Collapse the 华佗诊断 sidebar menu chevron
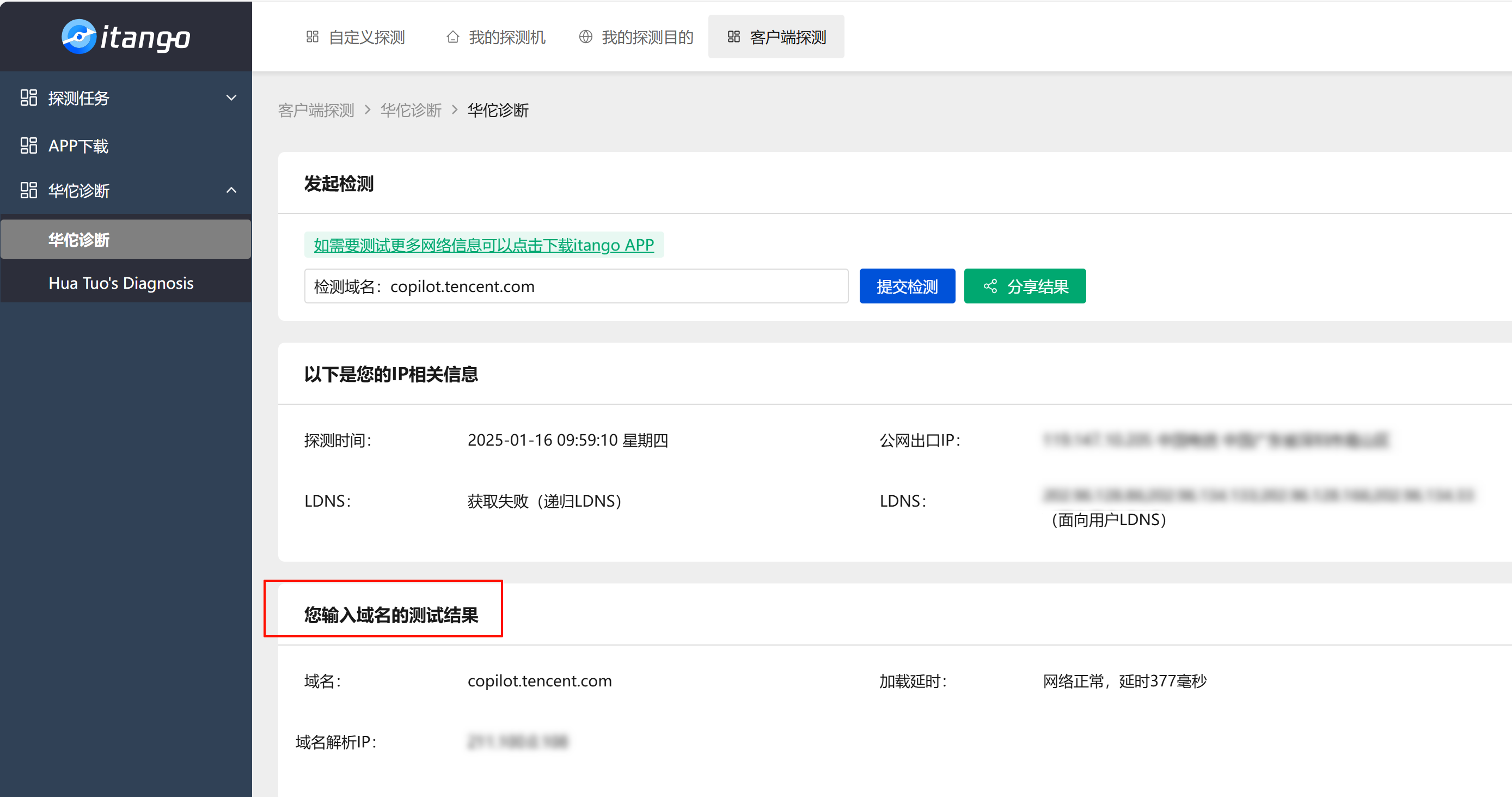 pyautogui.click(x=231, y=190)
